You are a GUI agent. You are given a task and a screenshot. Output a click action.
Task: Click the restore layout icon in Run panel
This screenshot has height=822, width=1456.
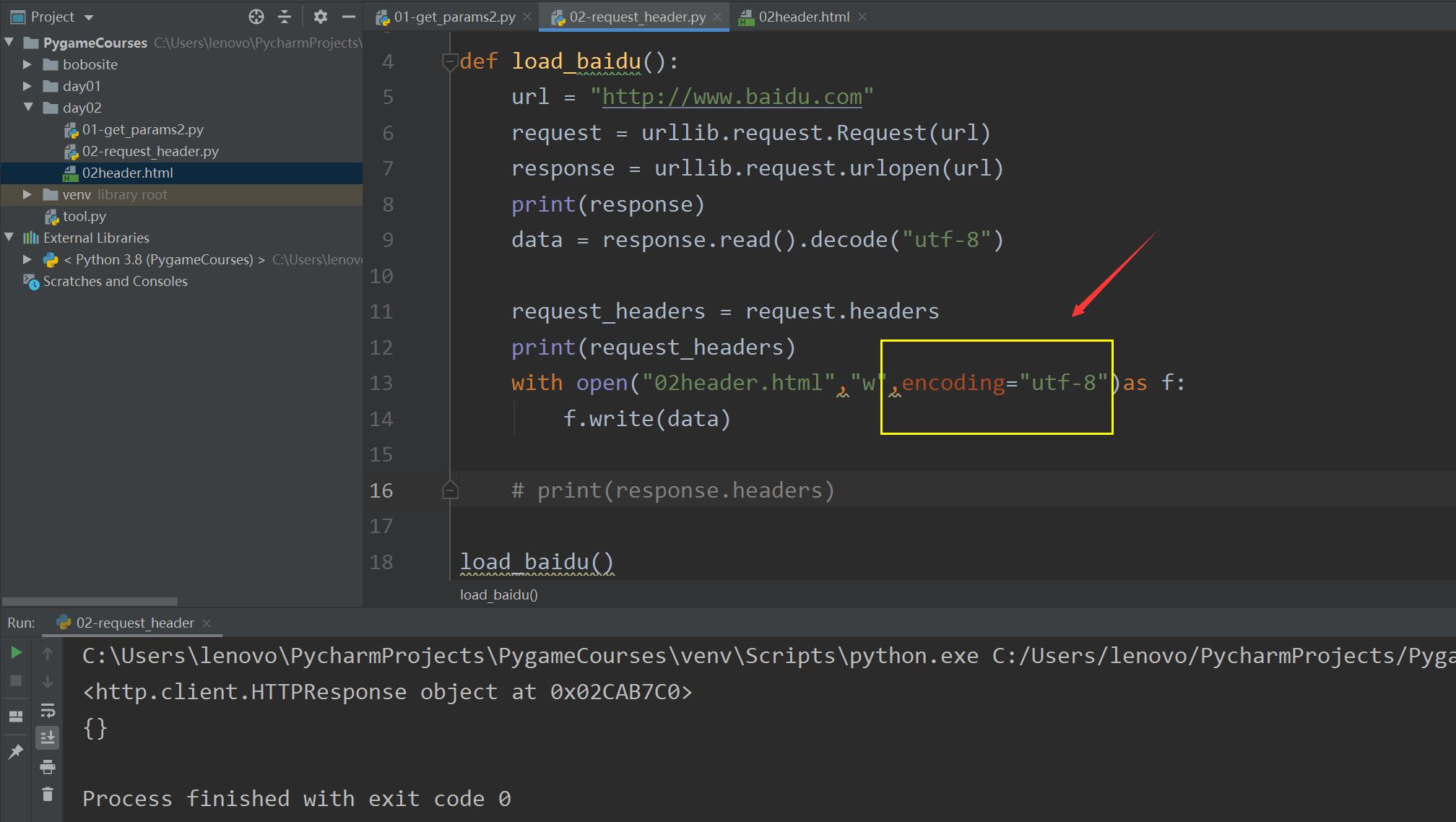tap(16, 716)
